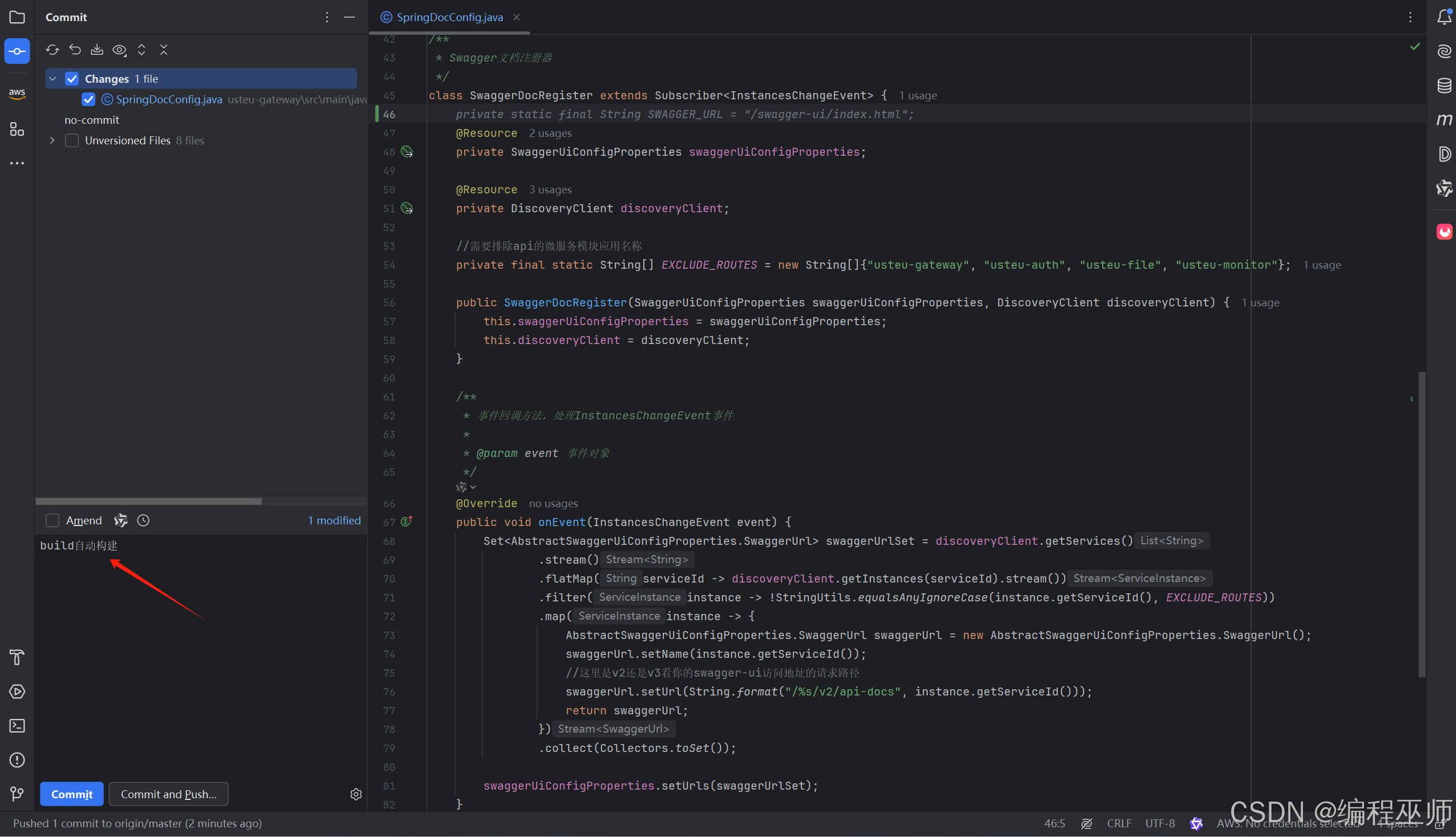Image resolution: width=1456 pixels, height=837 pixels.
Task: Click changes tree horizontal scrollbar
Action: click(148, 502)
